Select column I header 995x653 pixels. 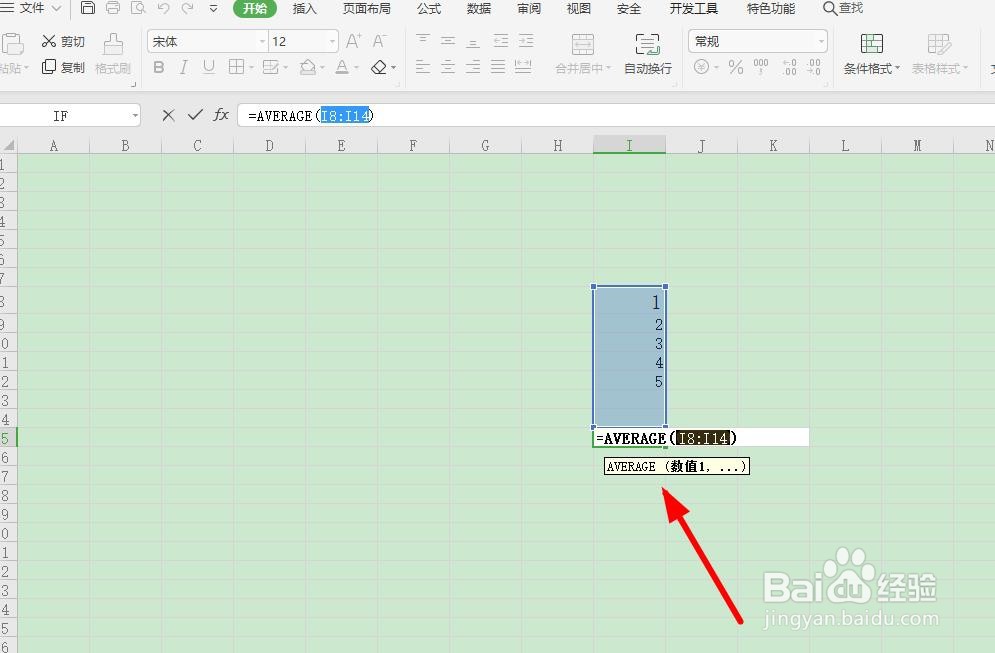pyautogui.click(x=629, y=145)
